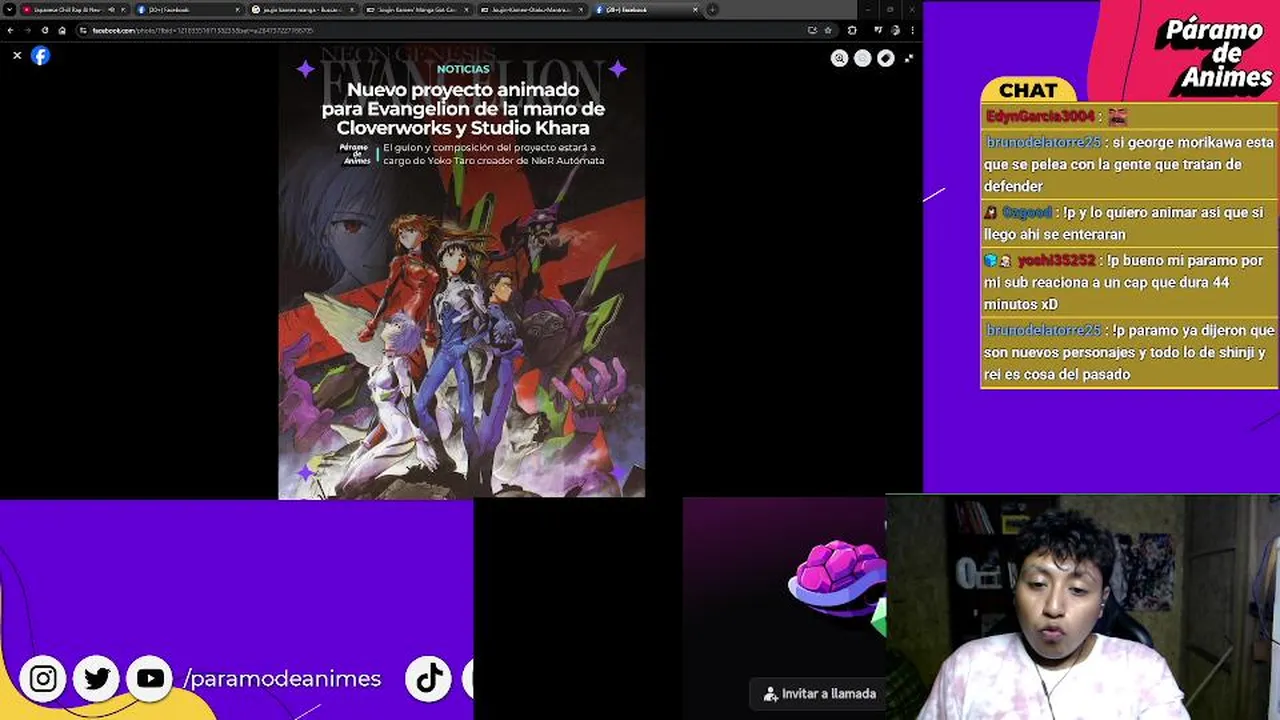Enter fullscreen mode in photo viewer
The width and height of the screenshot is (1280, 720).
[x=908, y=58]
